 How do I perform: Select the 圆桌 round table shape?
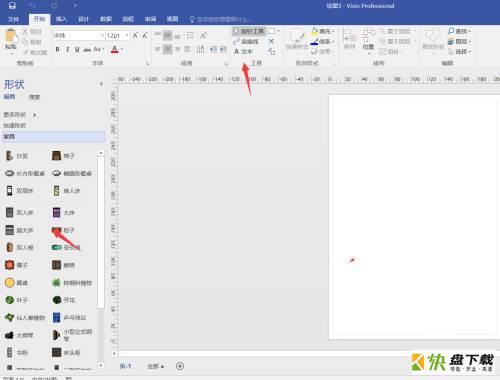pyautogui.click(x=17, y=283)
